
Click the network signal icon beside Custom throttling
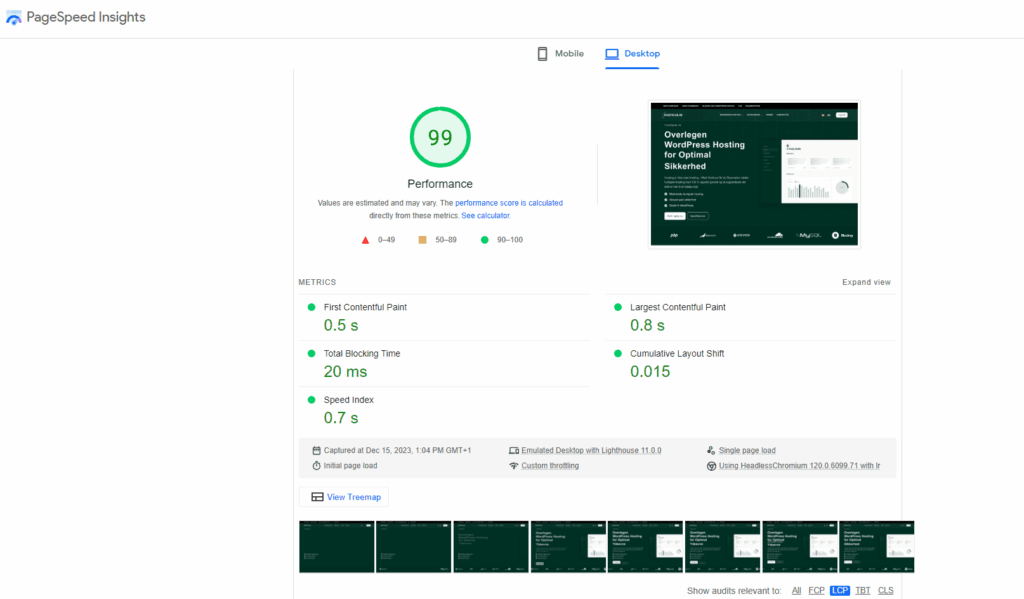click(513, 464)
